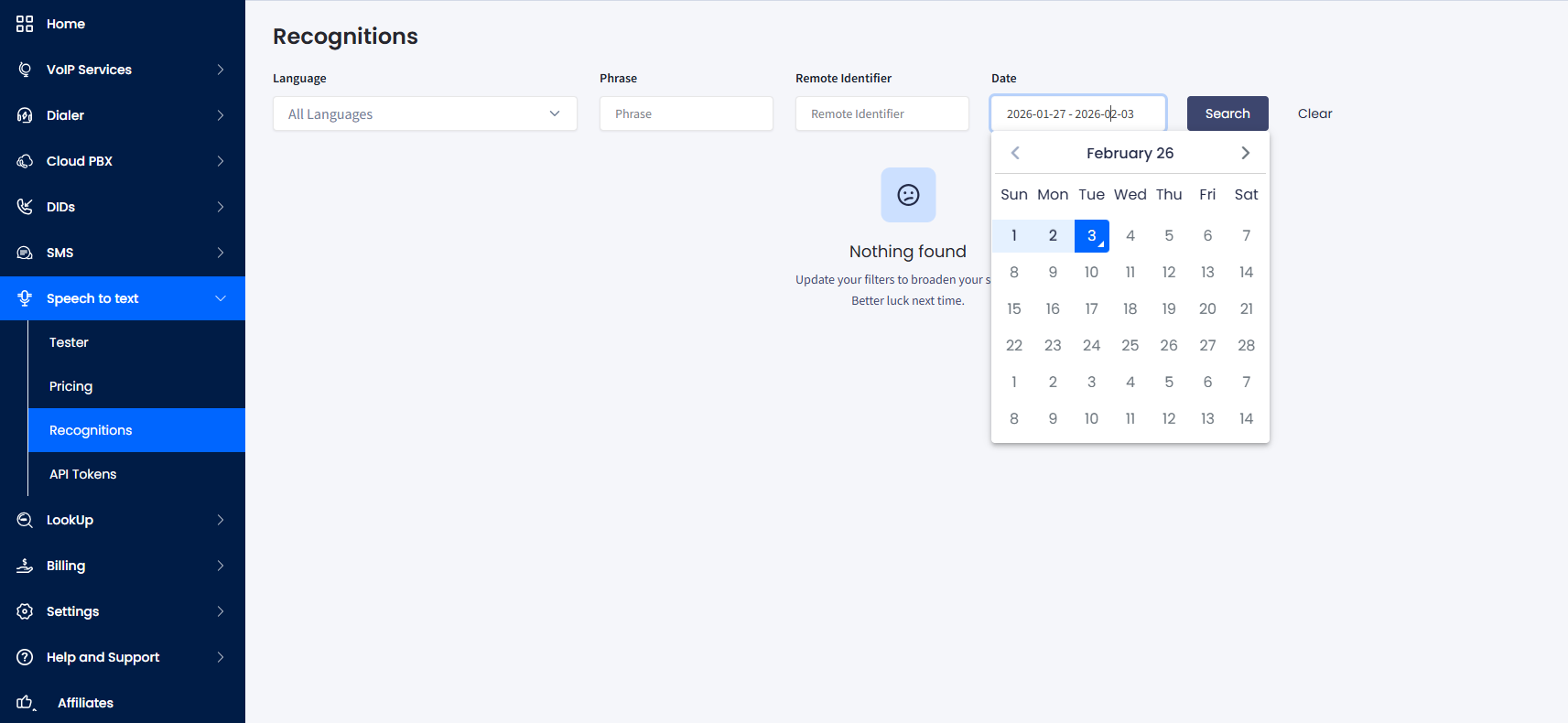
Task: Click the Settings gear icon
Action: pyautogui.click(x=25, y=611)
